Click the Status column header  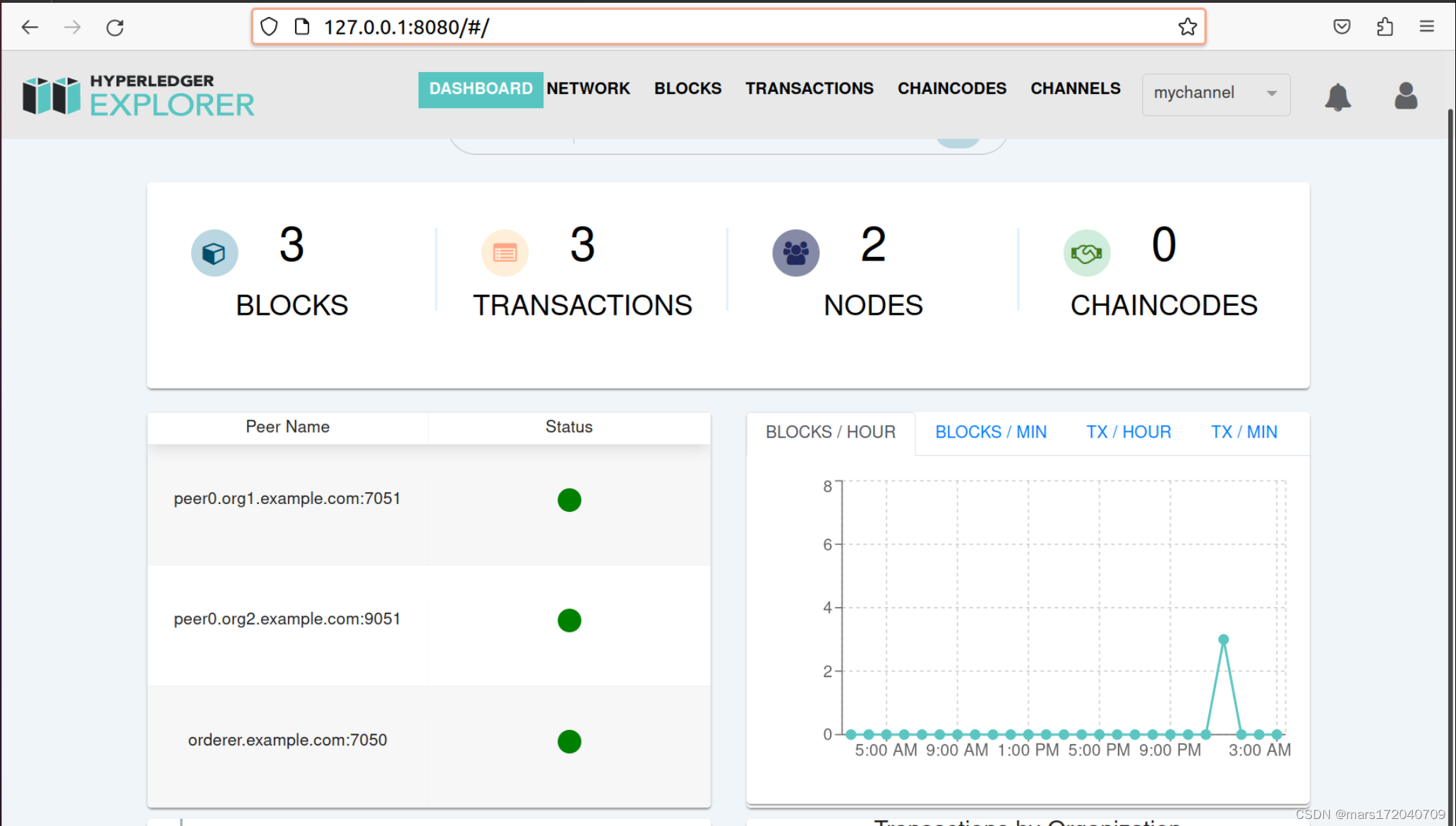click(x=569, y=427)
